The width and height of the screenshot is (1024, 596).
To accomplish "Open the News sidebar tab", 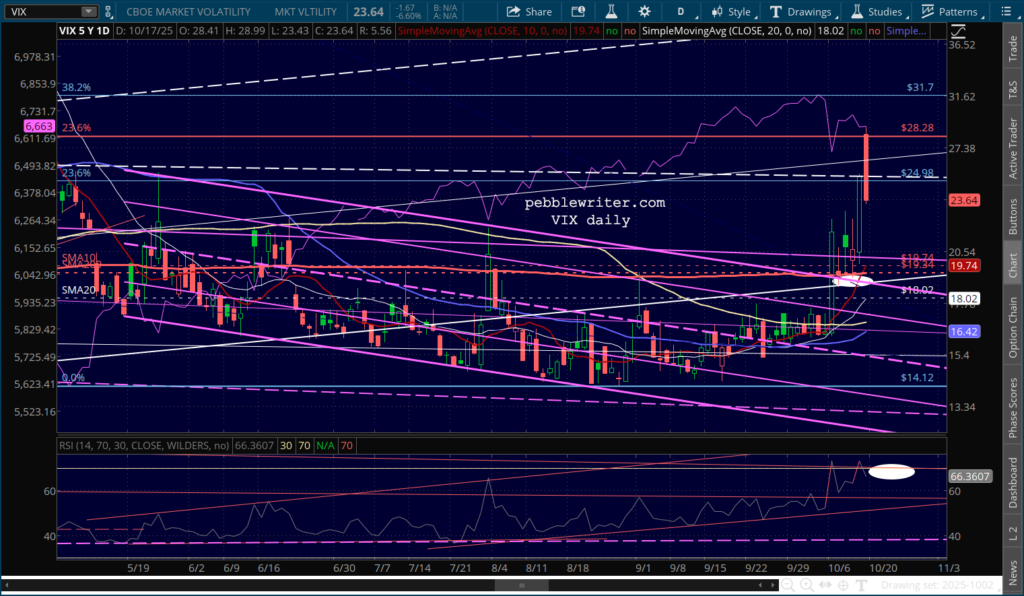I will coord(1013,573).
